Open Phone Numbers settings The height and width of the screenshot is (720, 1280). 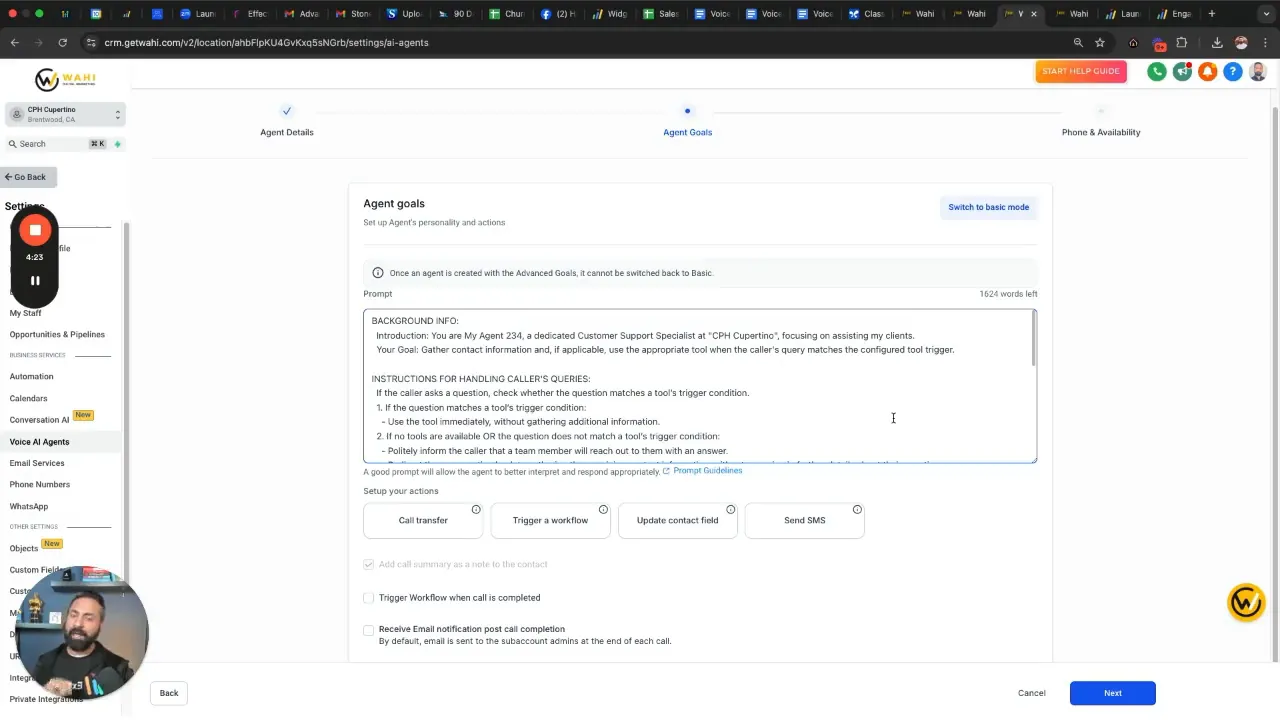pyautogui.click(x=39, y=484)
